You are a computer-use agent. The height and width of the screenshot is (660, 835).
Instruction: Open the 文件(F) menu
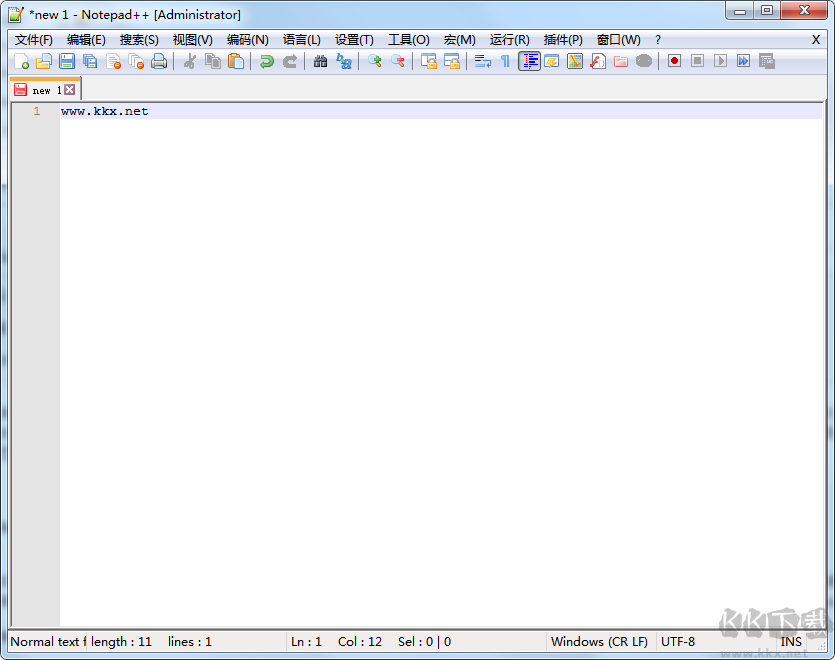point(35,40)
